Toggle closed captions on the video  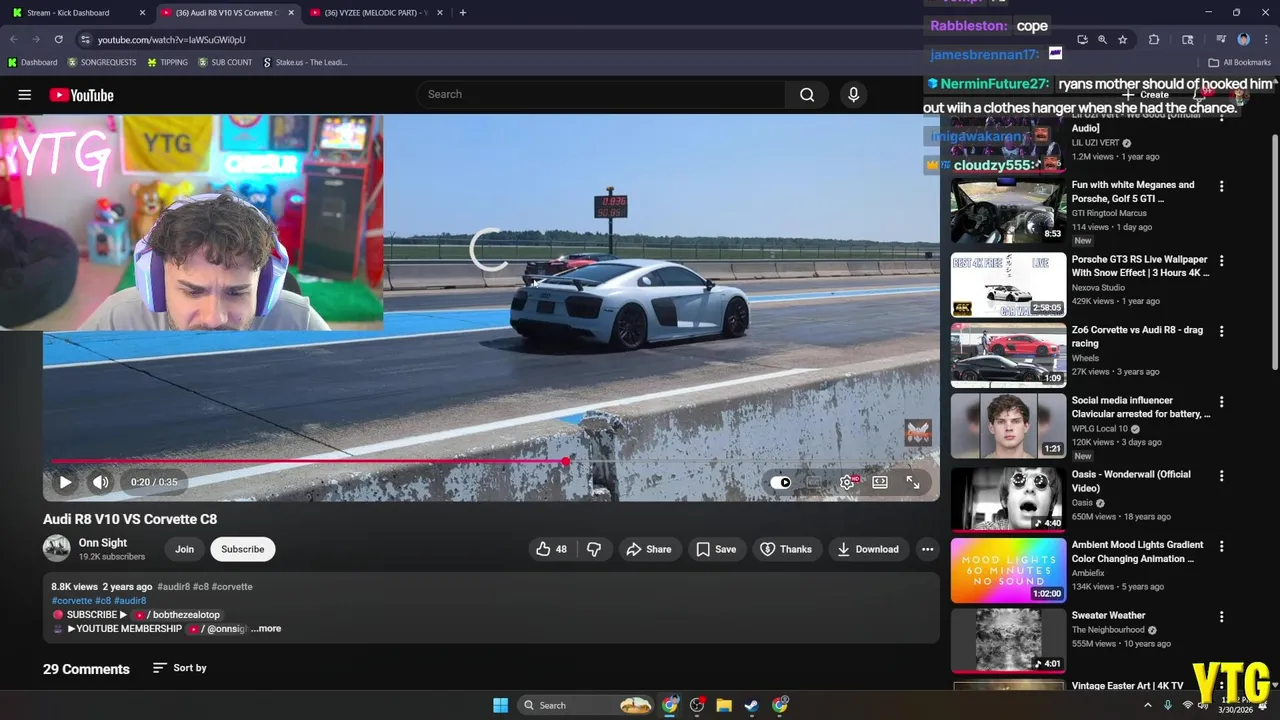815,482
